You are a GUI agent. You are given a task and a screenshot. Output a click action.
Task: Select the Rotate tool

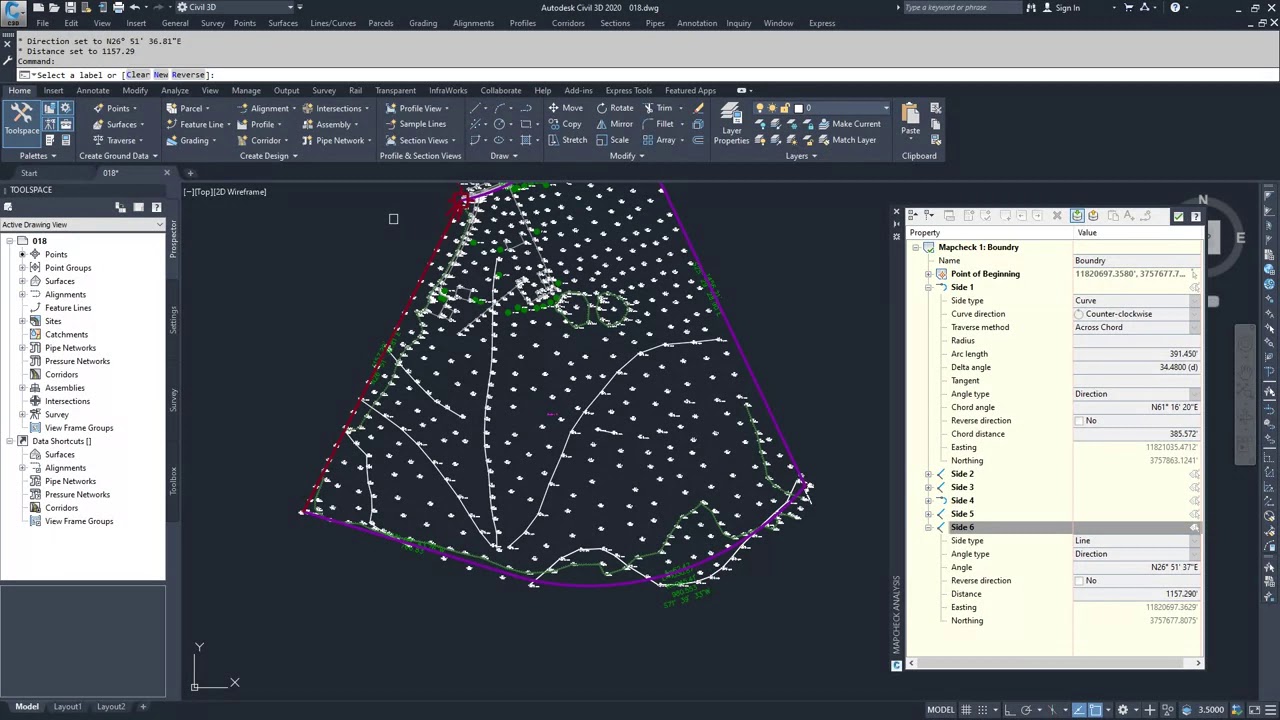pos(614,108)
